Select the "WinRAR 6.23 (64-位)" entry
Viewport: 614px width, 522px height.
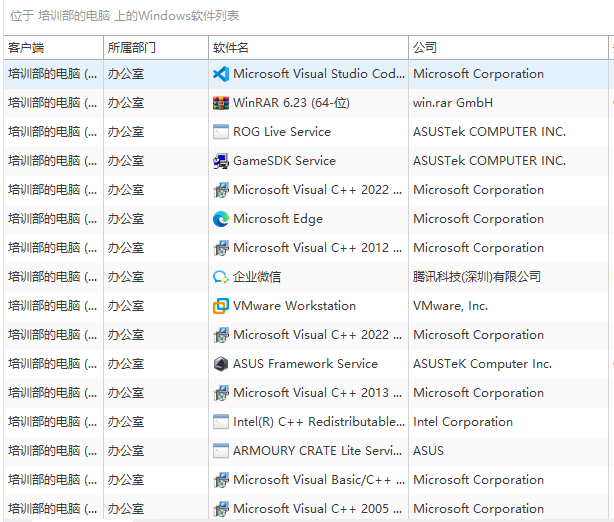291,103
